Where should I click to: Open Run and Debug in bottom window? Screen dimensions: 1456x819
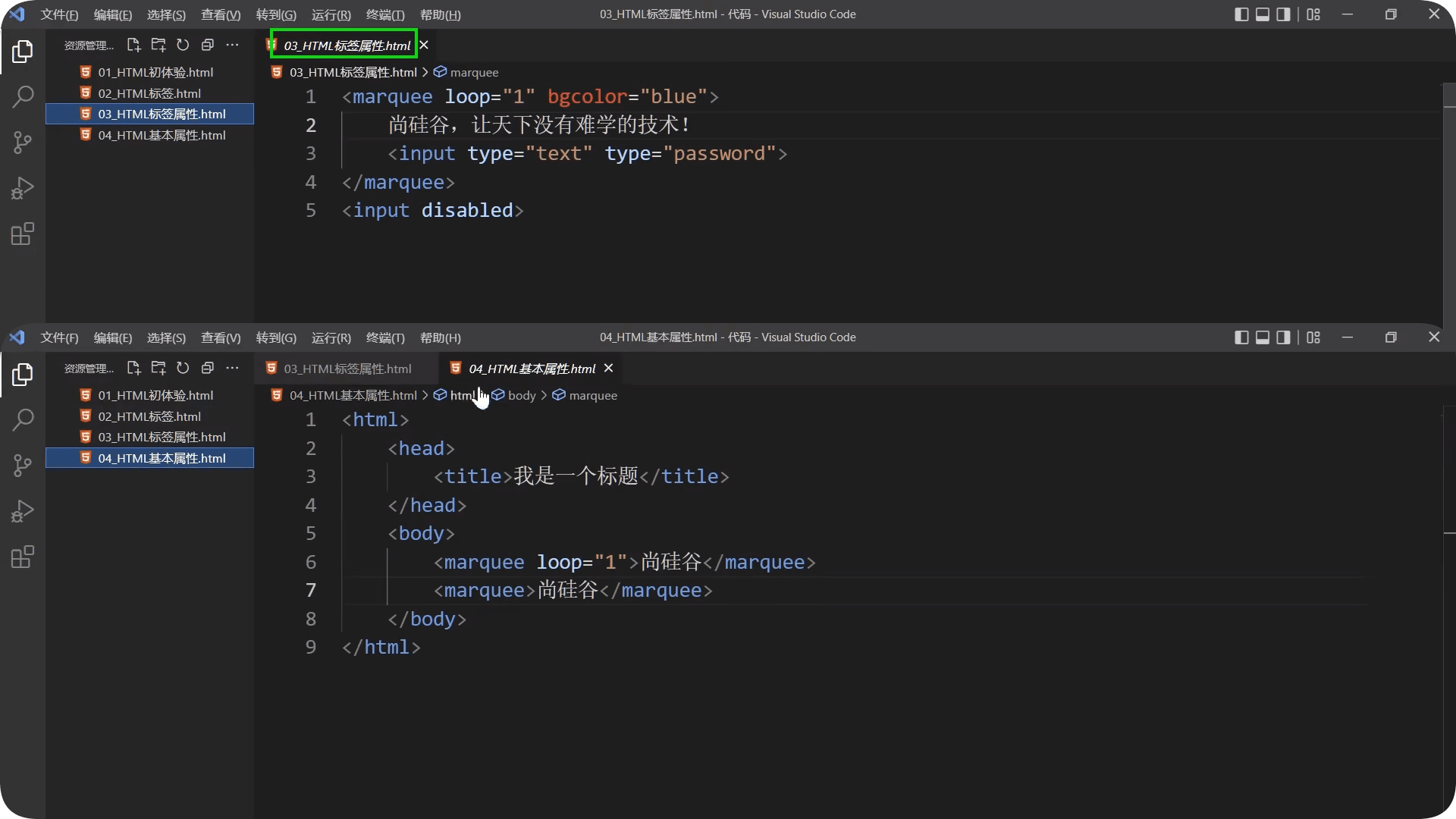[23, 511]
